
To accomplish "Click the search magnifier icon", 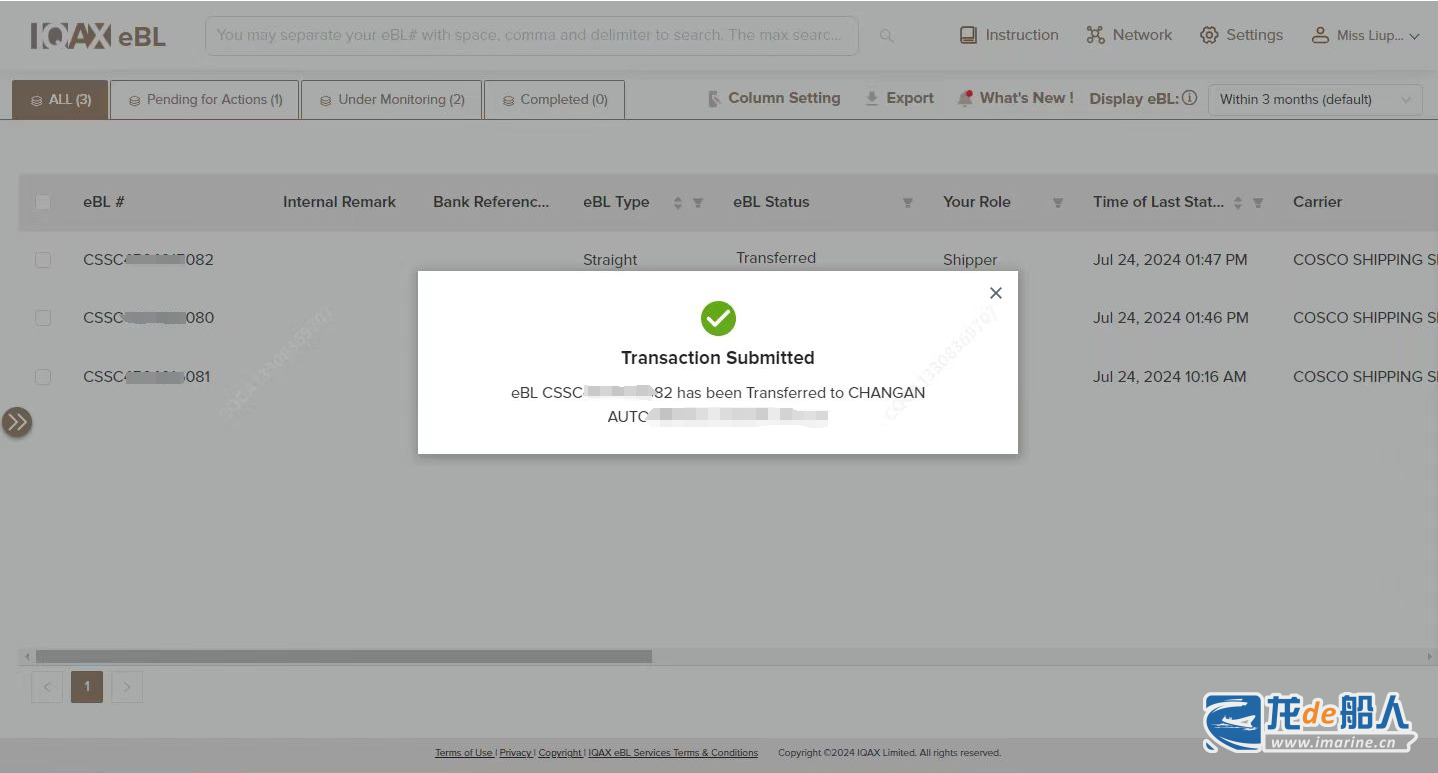I will coord(886,36).
